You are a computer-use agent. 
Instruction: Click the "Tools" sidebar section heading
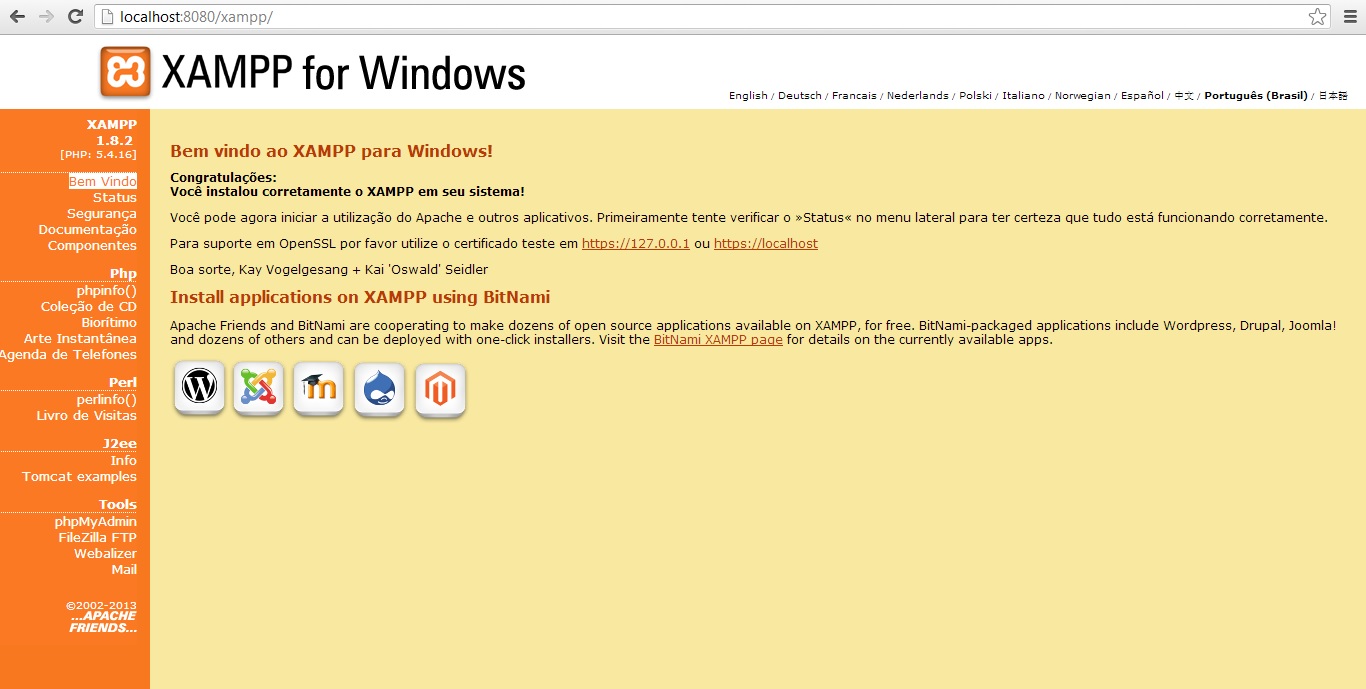pyautogui.click(x=118, y=505)
